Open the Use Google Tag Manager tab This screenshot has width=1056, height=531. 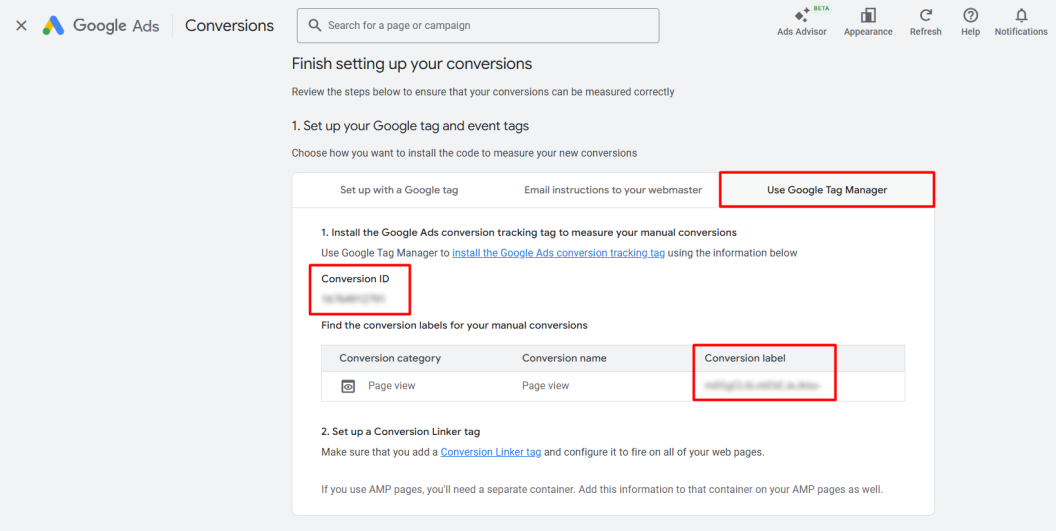point(827,190)
